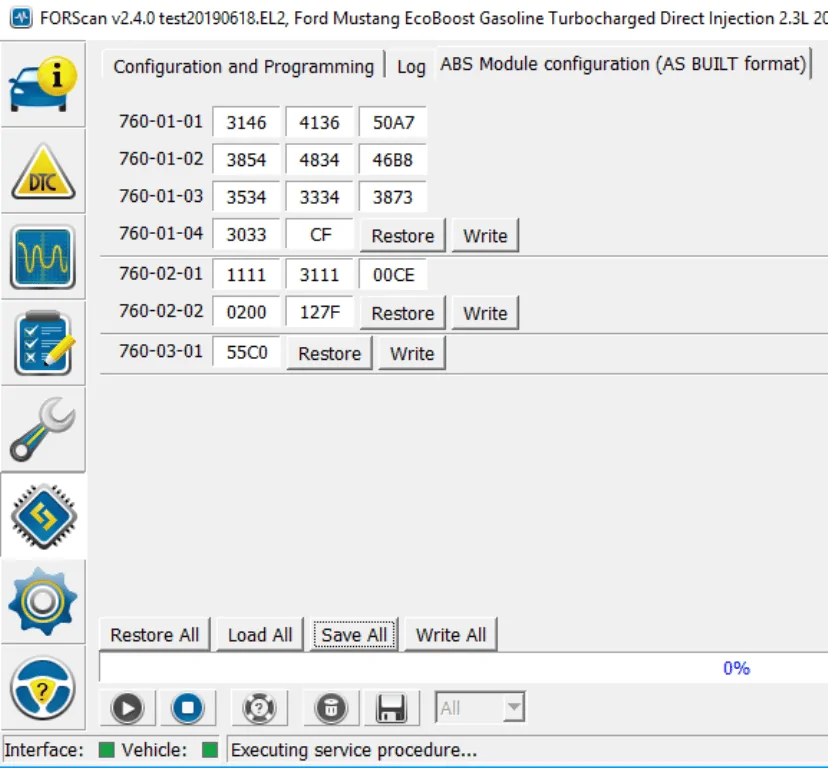Open the All filter dropdown
Image resolution: width=828 pixels, height=768 pixels.
click(480, 707)
